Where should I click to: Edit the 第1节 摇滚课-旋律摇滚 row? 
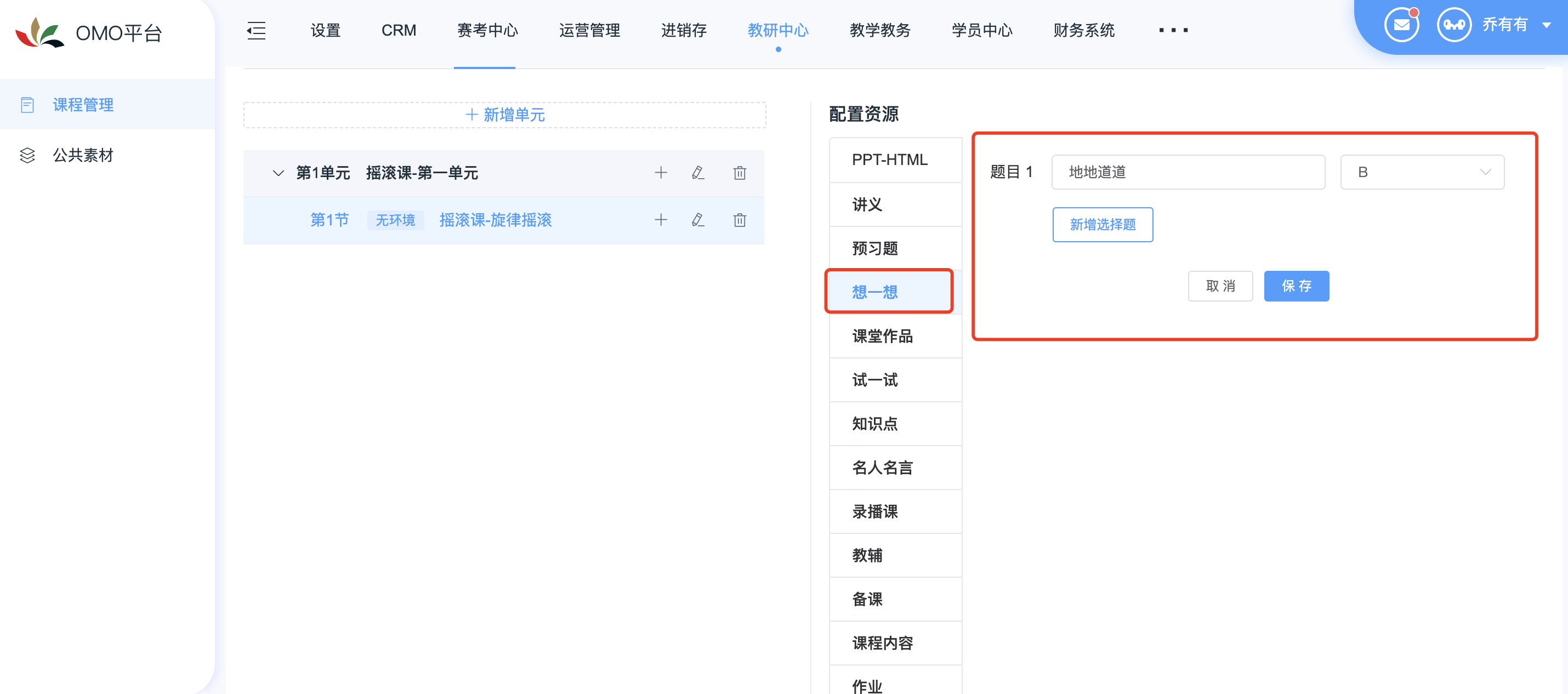click(x=698, y=220)
